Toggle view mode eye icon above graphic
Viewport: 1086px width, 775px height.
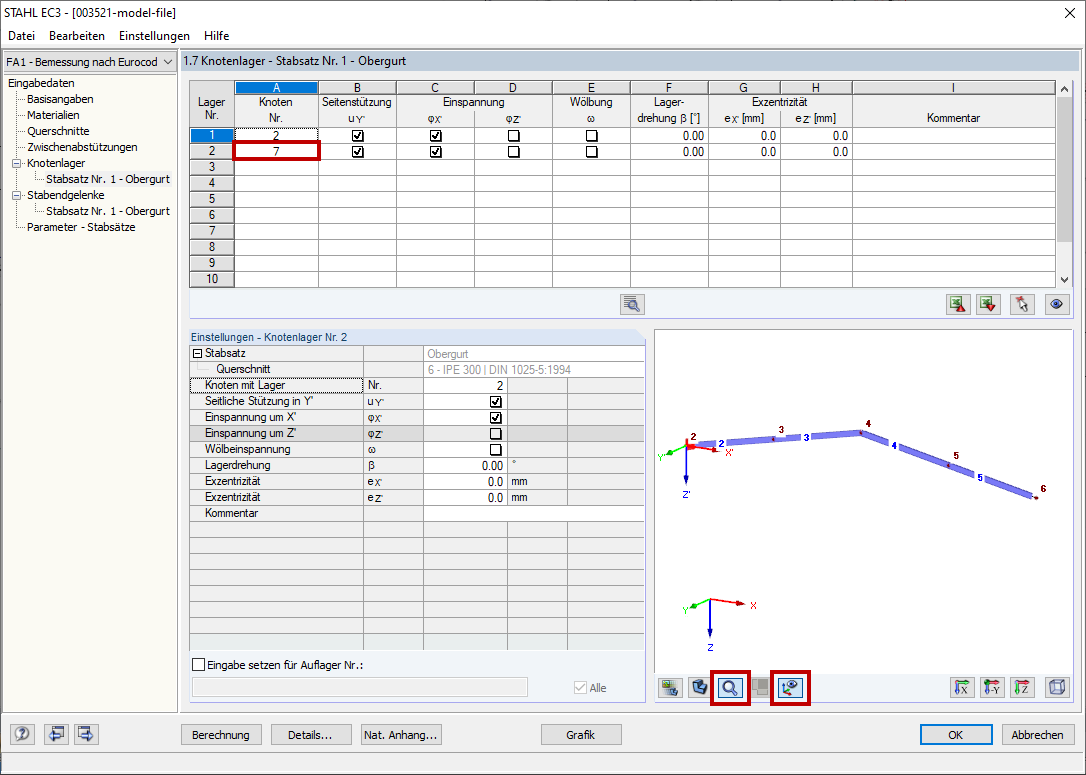(1056, 305)
